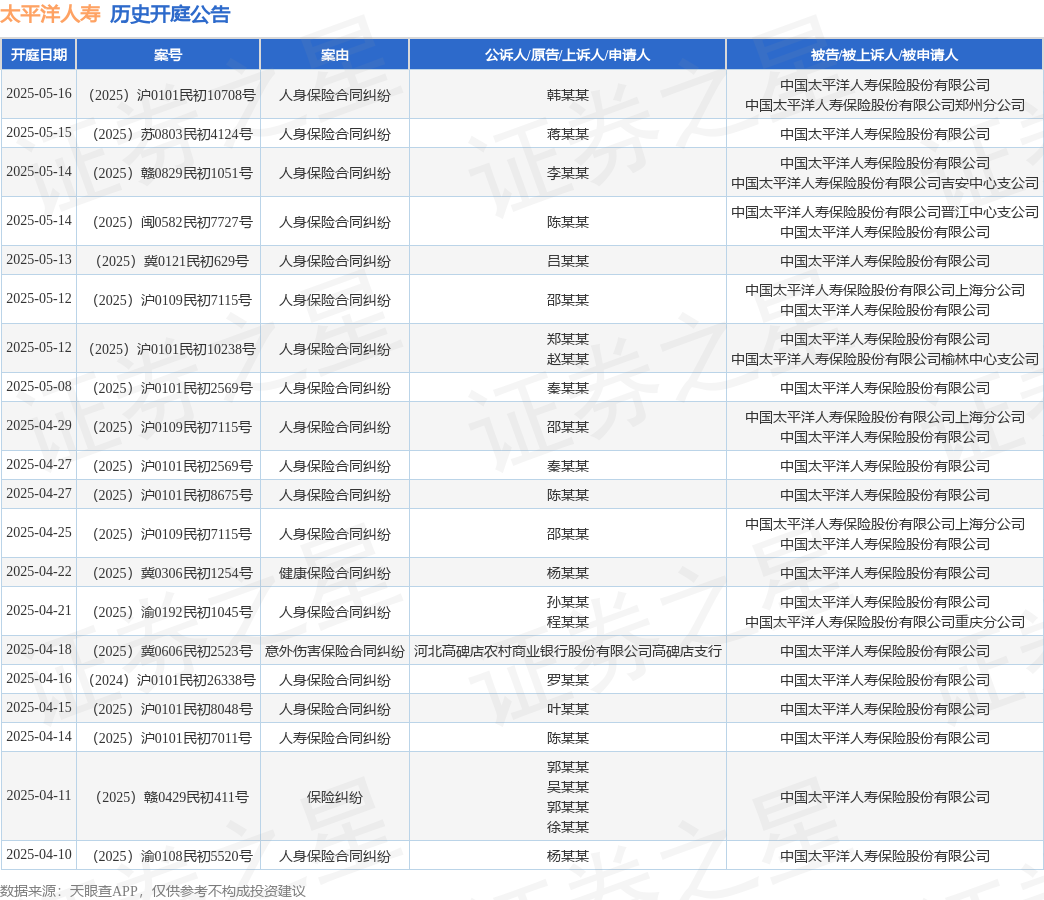
Task: Click plaintiff 吴某某
Action: point(567,788)
